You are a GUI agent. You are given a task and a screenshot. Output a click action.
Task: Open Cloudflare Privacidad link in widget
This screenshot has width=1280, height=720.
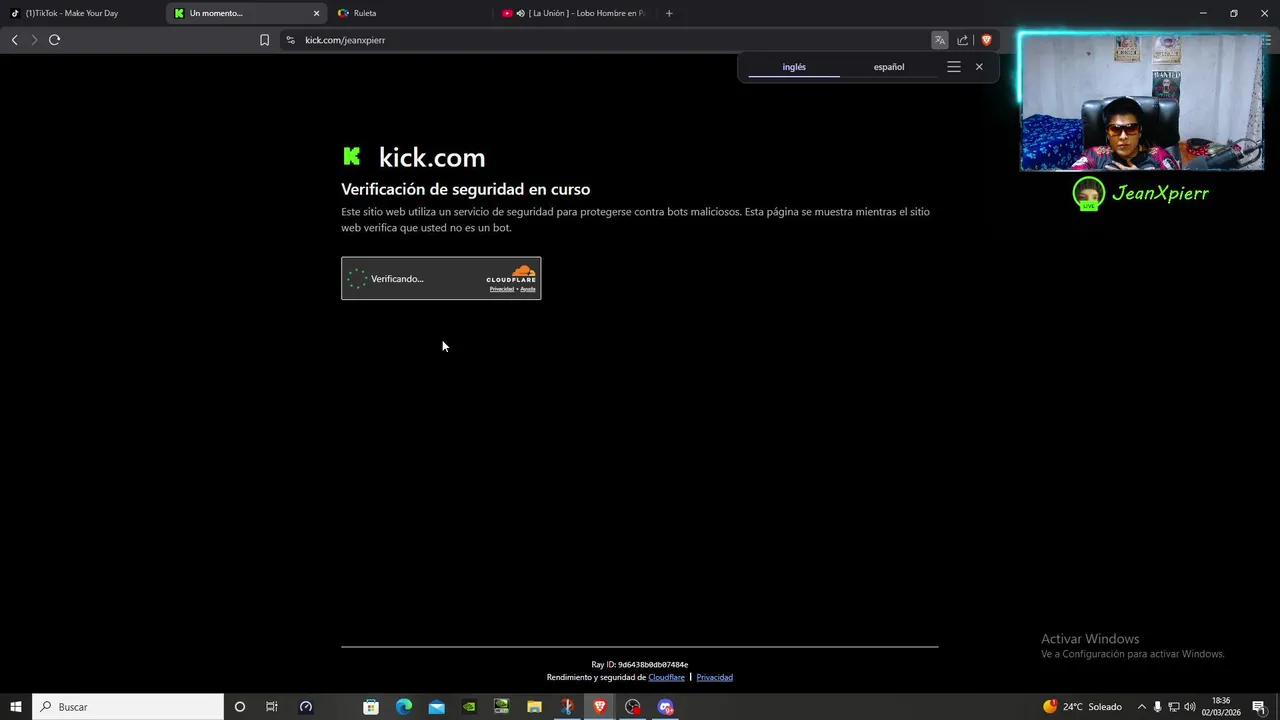(501, 289)
